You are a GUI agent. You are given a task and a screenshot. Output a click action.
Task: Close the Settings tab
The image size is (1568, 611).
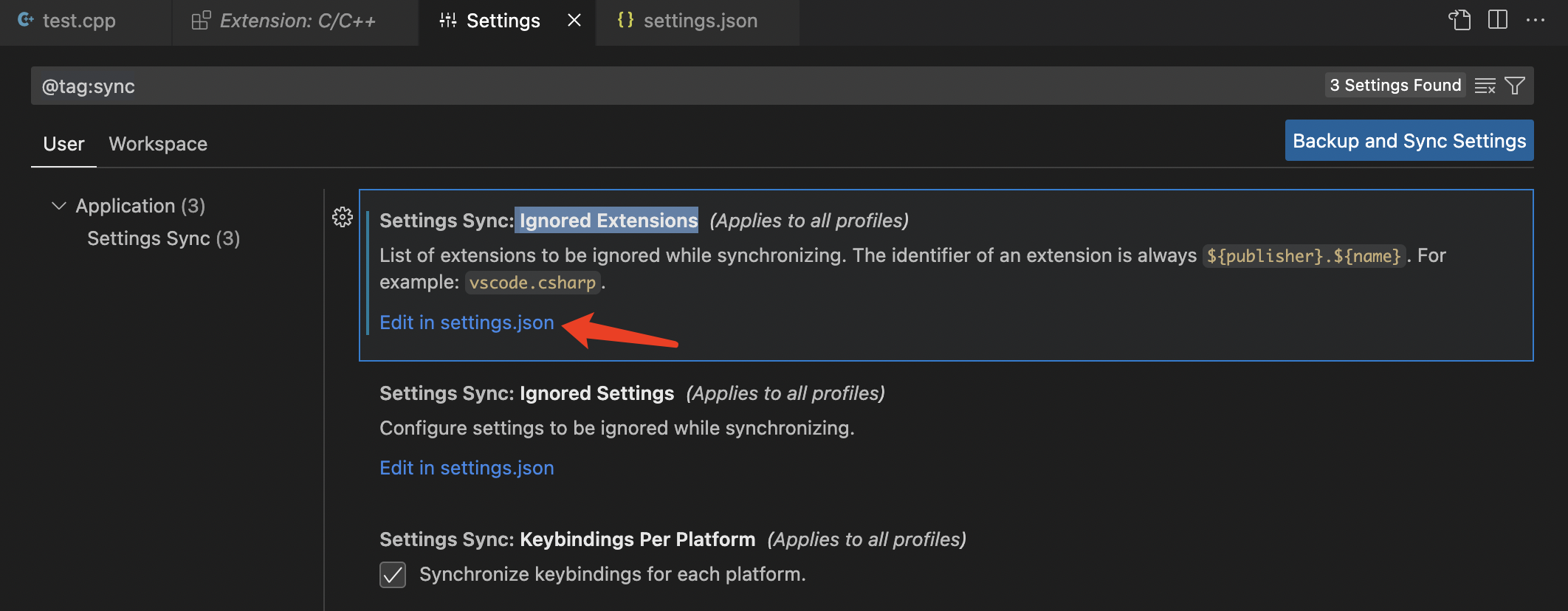point(574,20)
